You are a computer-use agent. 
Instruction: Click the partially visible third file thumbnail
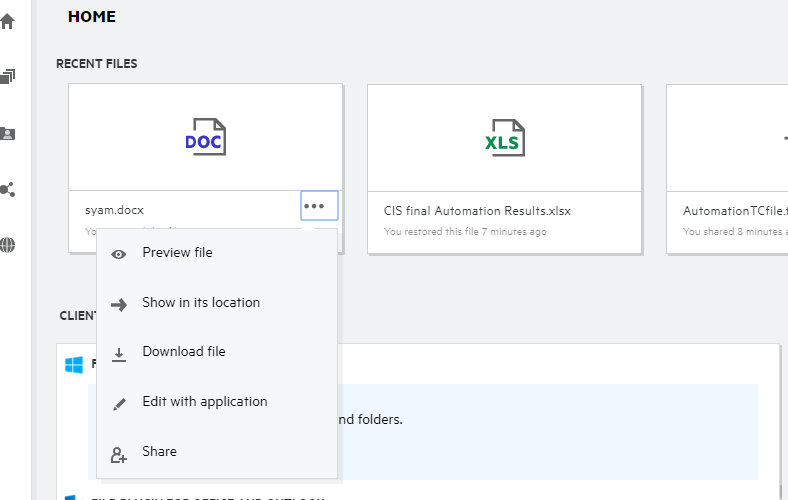[x=727, y=138]
